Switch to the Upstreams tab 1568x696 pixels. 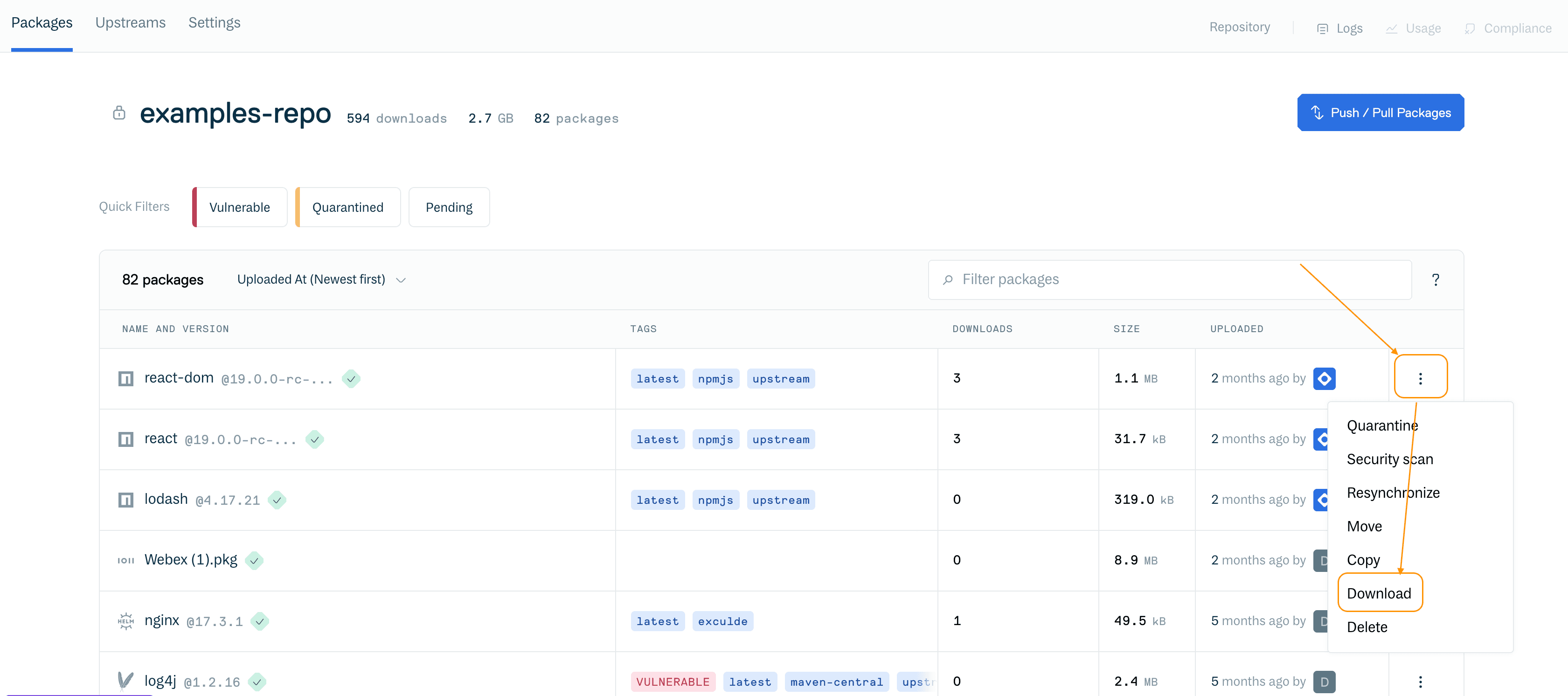130,22
